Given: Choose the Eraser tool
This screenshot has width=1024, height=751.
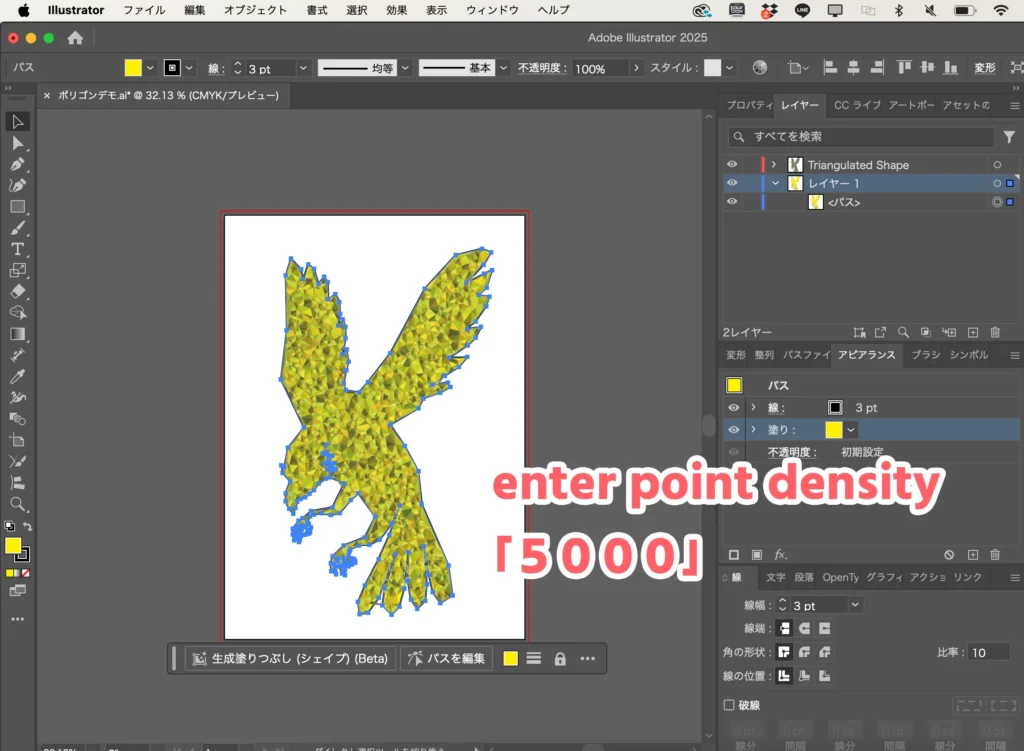Looking at the screenshot, I should pyautogui.click(x=18, y=291).
